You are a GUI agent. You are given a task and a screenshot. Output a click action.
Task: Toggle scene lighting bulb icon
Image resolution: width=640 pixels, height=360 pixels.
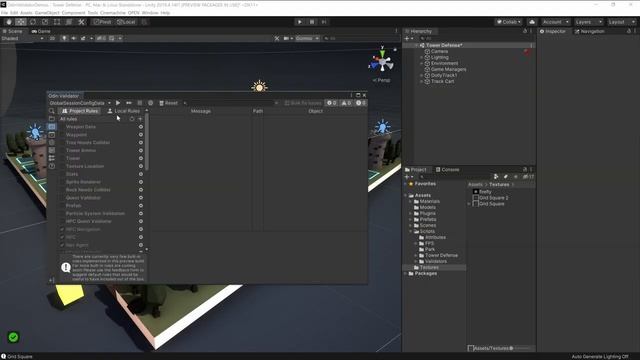point(64,38)
